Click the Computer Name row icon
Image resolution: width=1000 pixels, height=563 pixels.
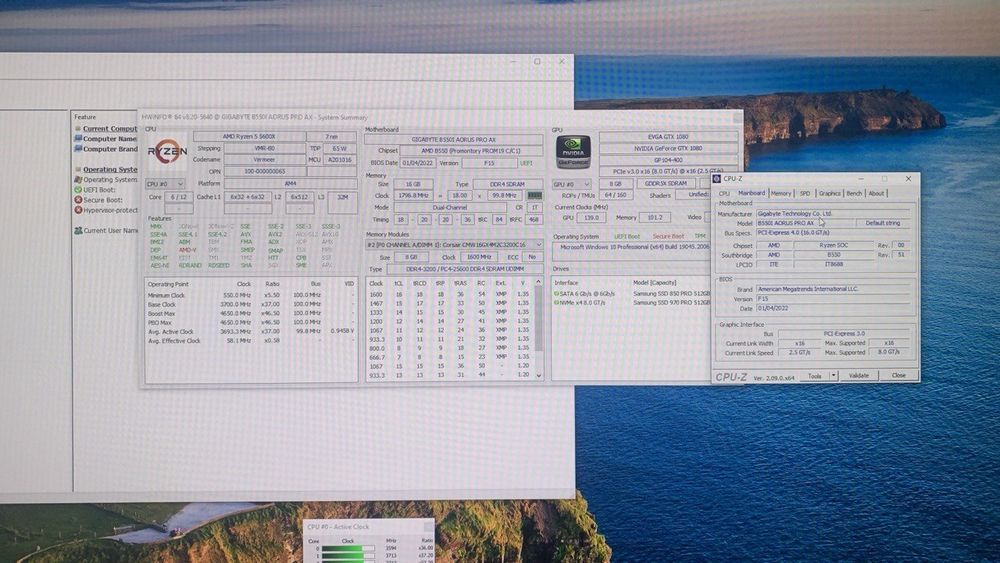point(78,138)
